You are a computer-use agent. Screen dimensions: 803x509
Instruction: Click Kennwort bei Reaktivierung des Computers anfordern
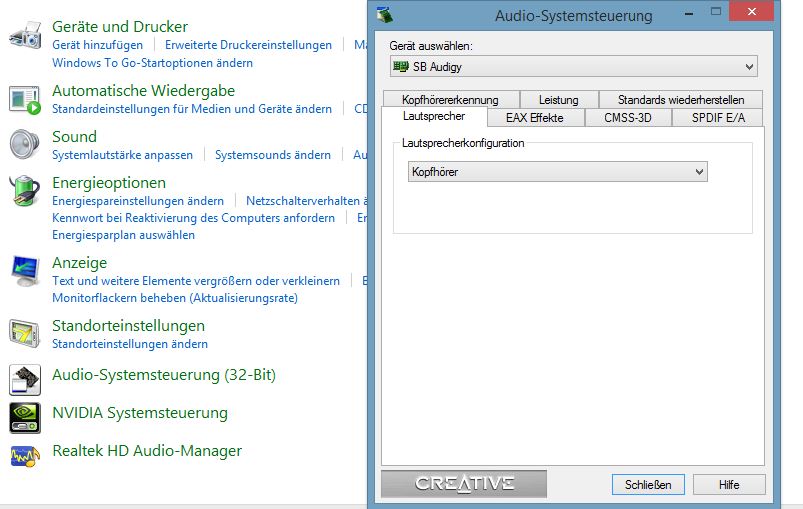point(194,218)
